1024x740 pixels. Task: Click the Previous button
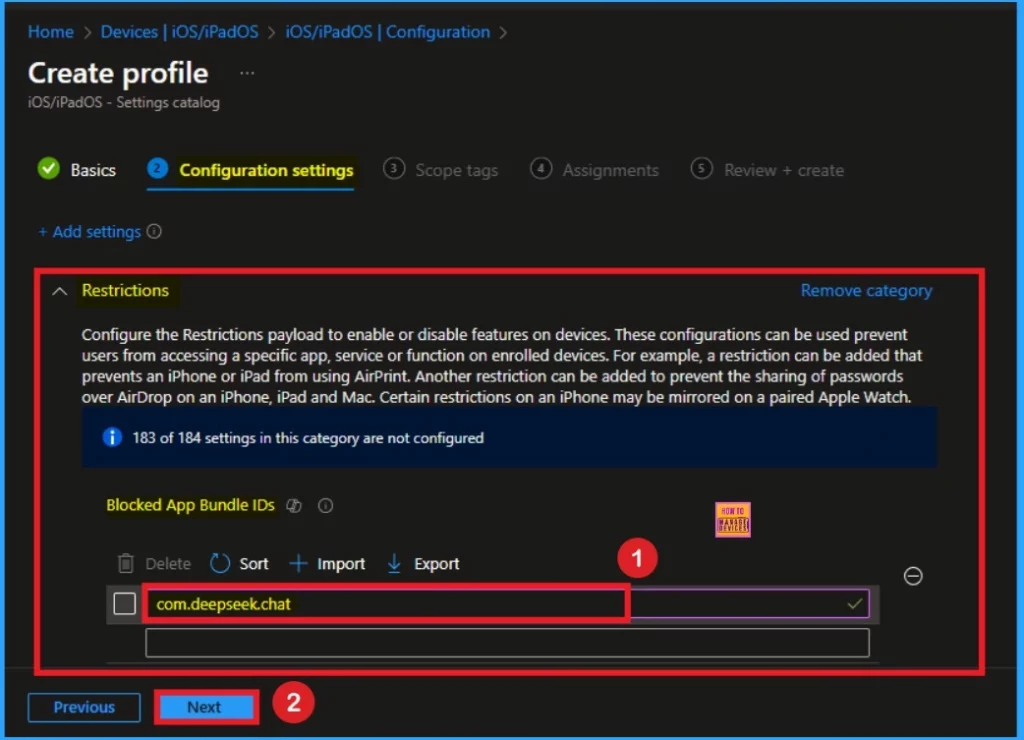84,707
